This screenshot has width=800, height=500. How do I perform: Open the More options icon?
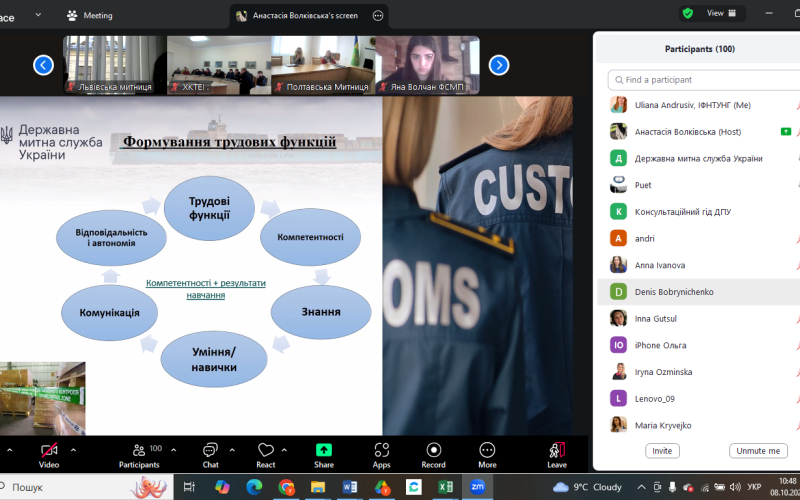[x=487, y=450]
